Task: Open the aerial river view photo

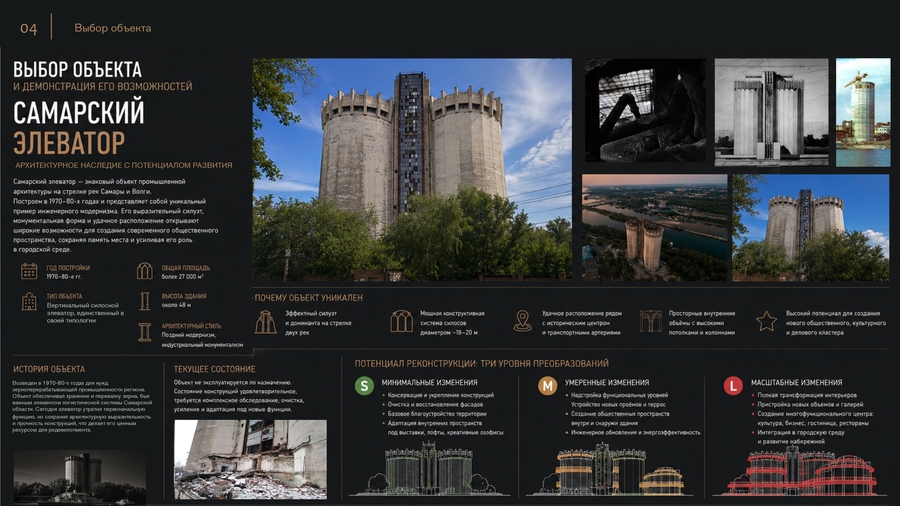Action: pos(655,228)
